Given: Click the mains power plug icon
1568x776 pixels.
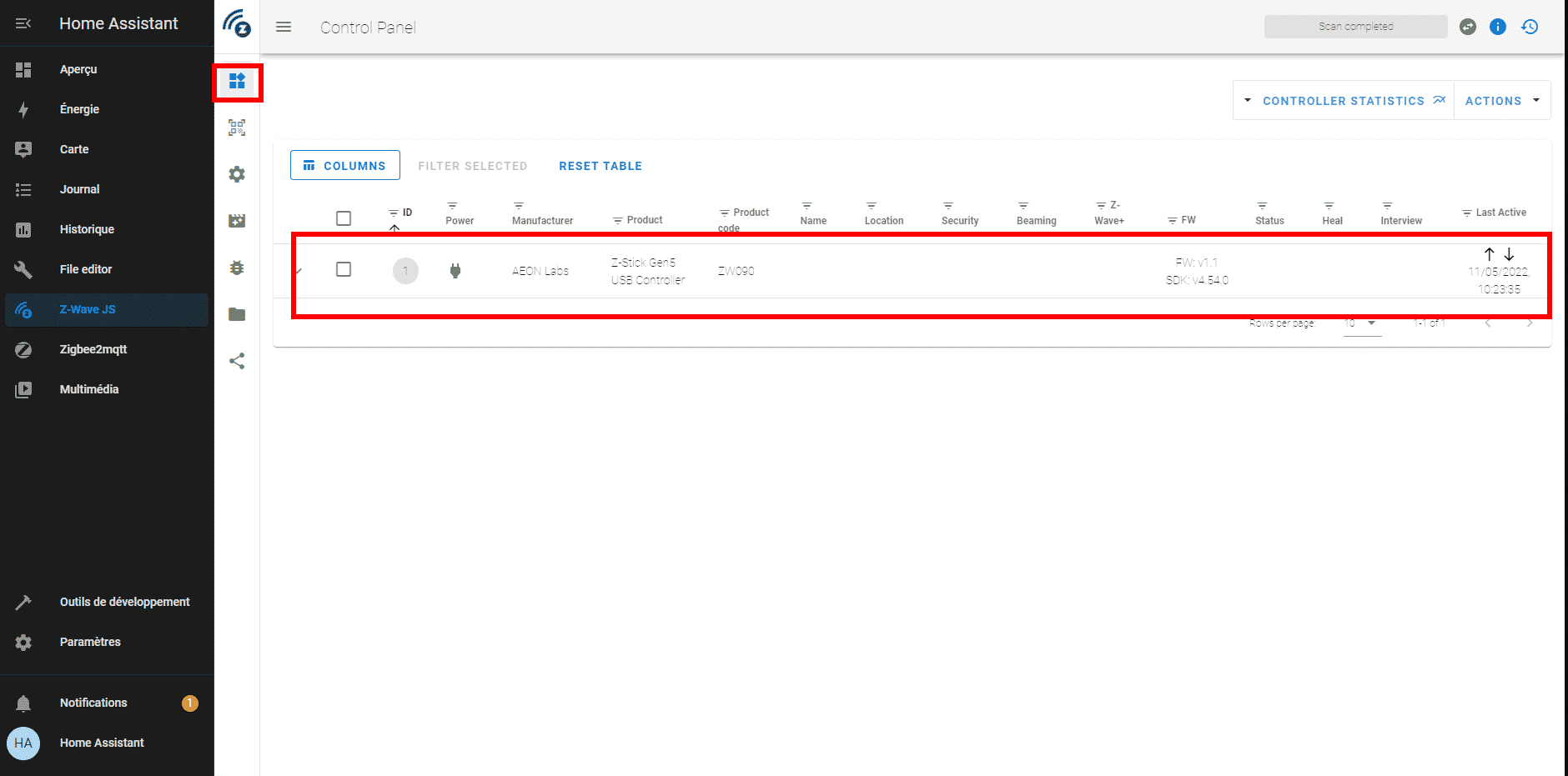Looking at the screenshot, I should [455, 270].
